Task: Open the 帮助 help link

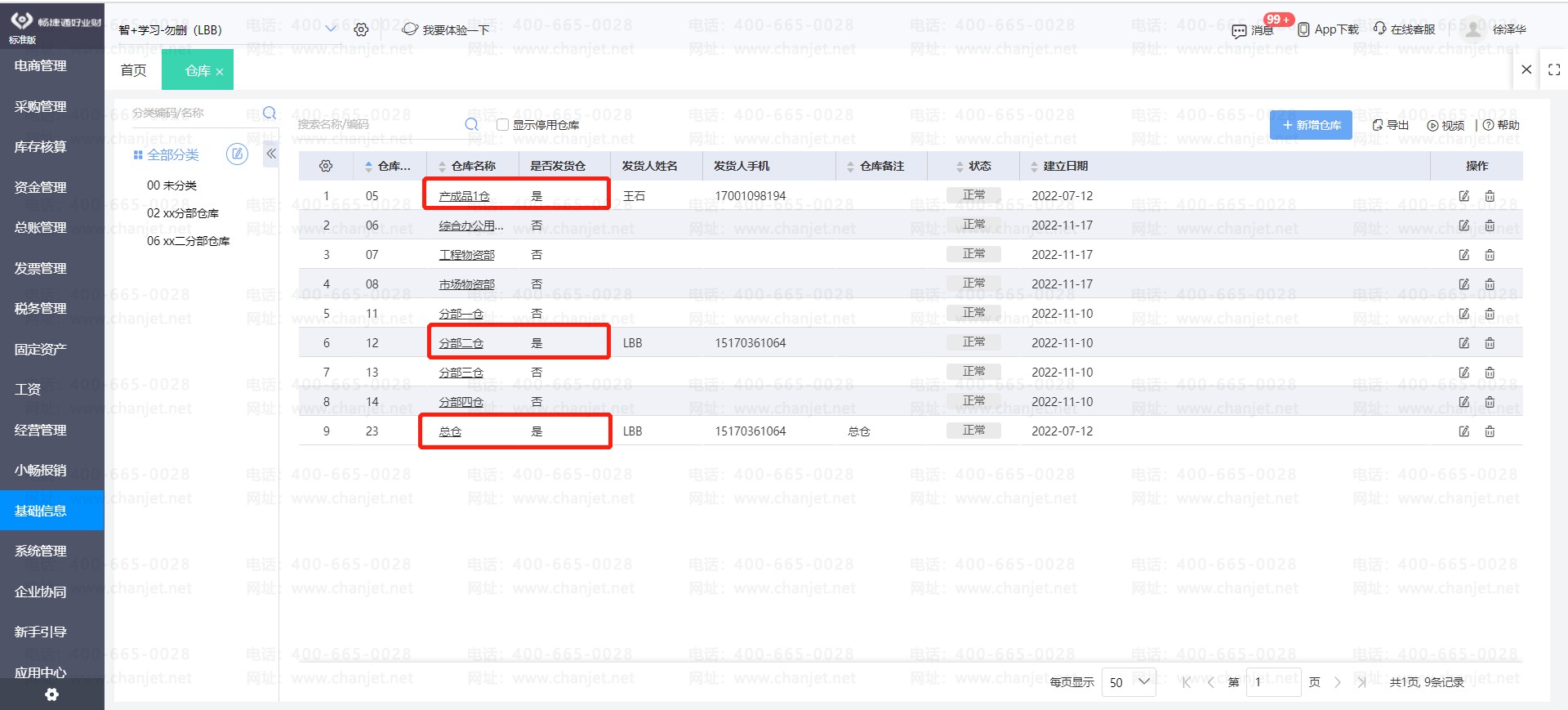Action: (1501, 125)
